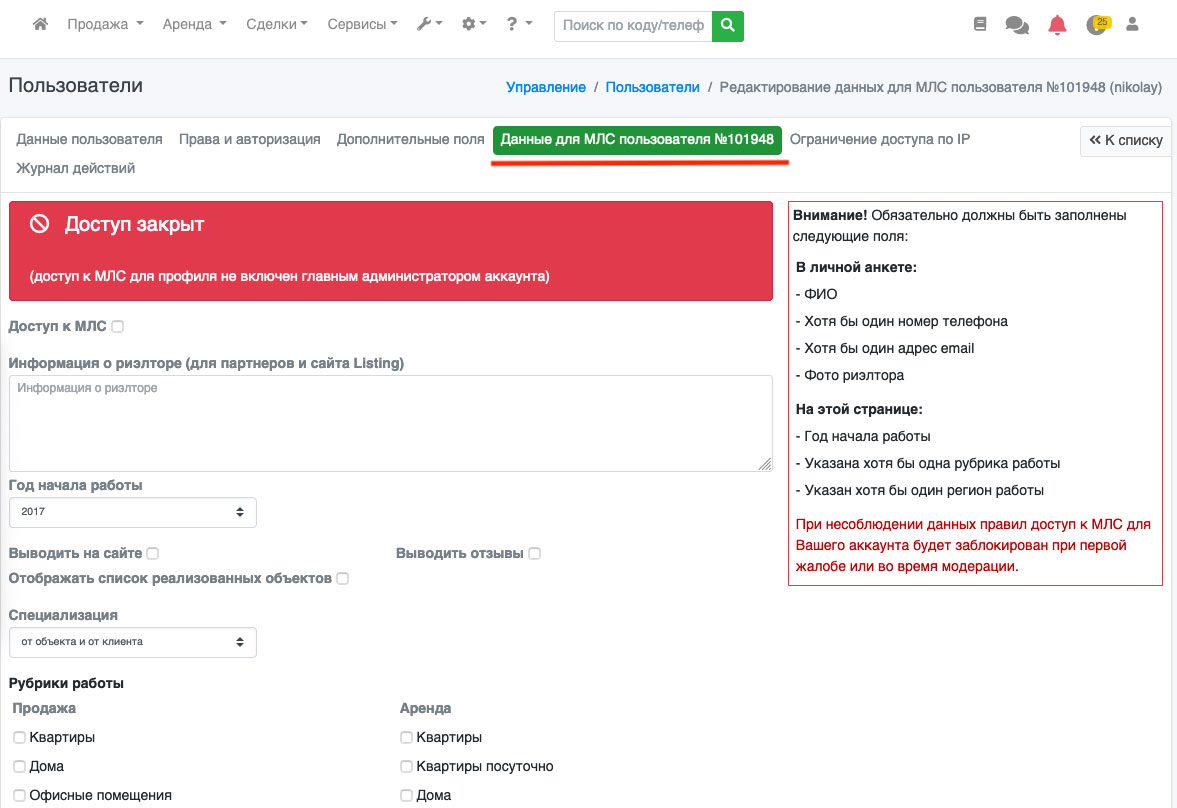Open the gear settings menu
Viewport: 1177px width, 808px height.
[473, 24]
